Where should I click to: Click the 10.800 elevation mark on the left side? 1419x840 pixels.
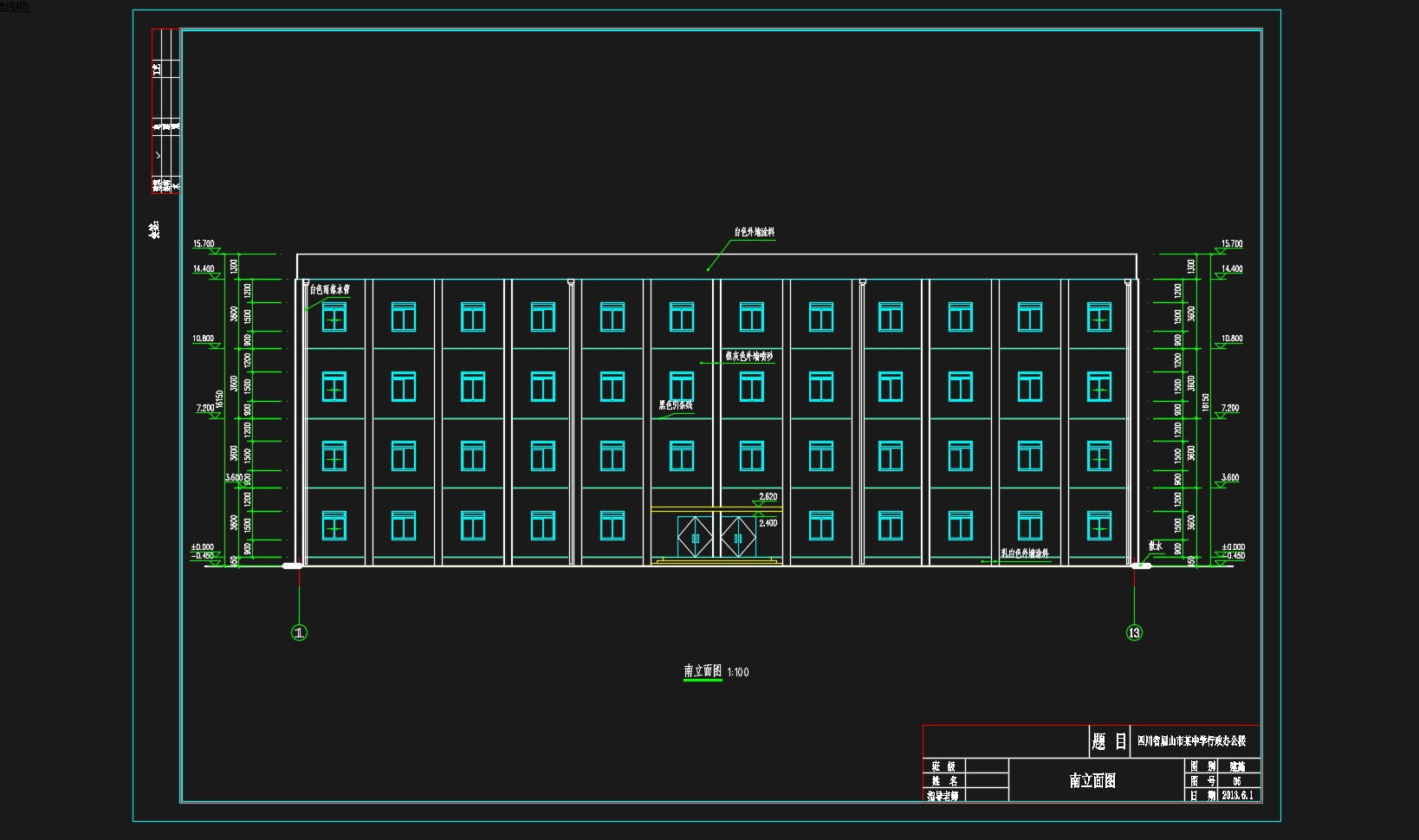coord(204,339)
